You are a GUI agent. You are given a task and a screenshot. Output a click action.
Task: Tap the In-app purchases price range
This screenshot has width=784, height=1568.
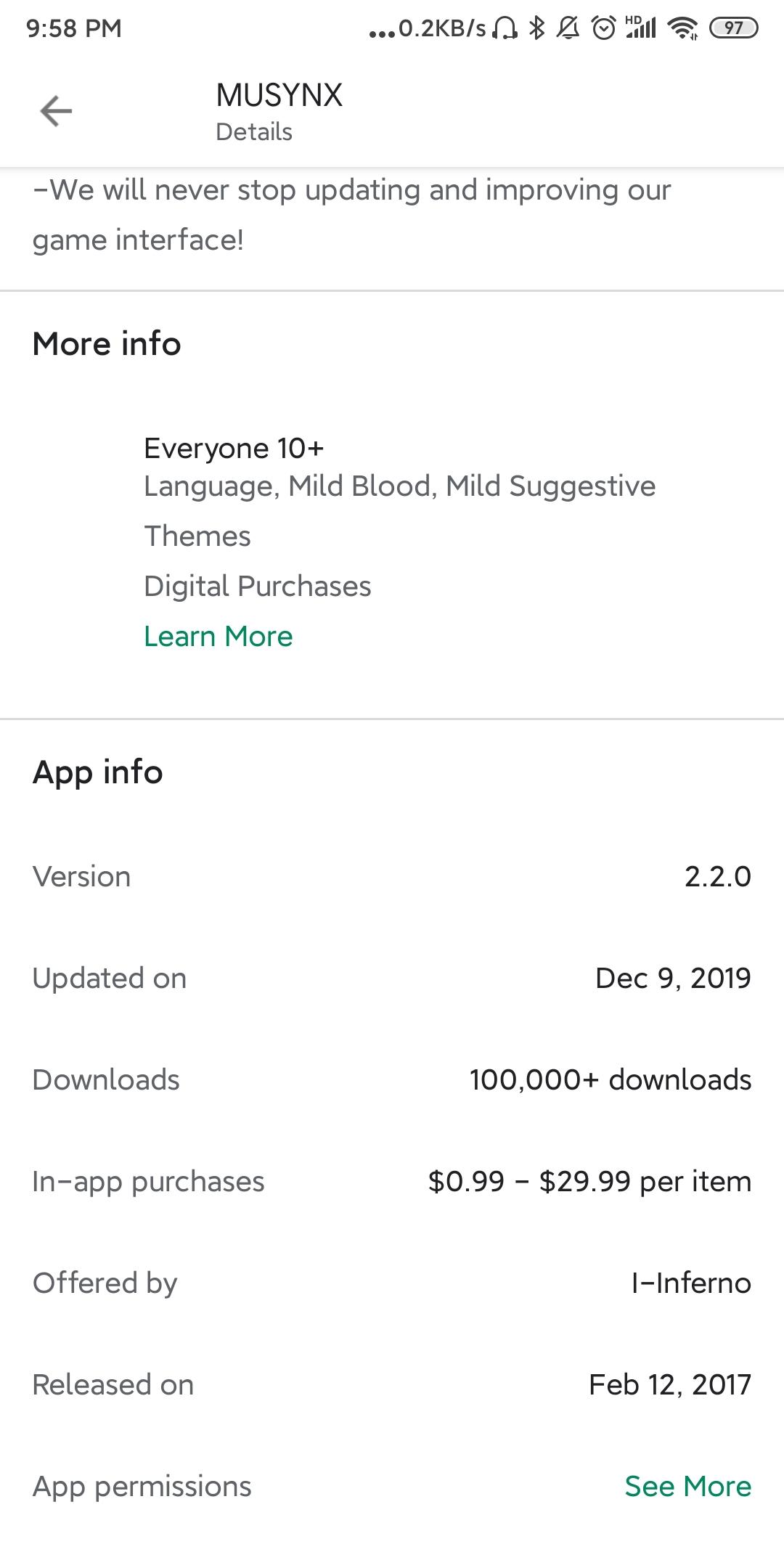point(589,1181)
